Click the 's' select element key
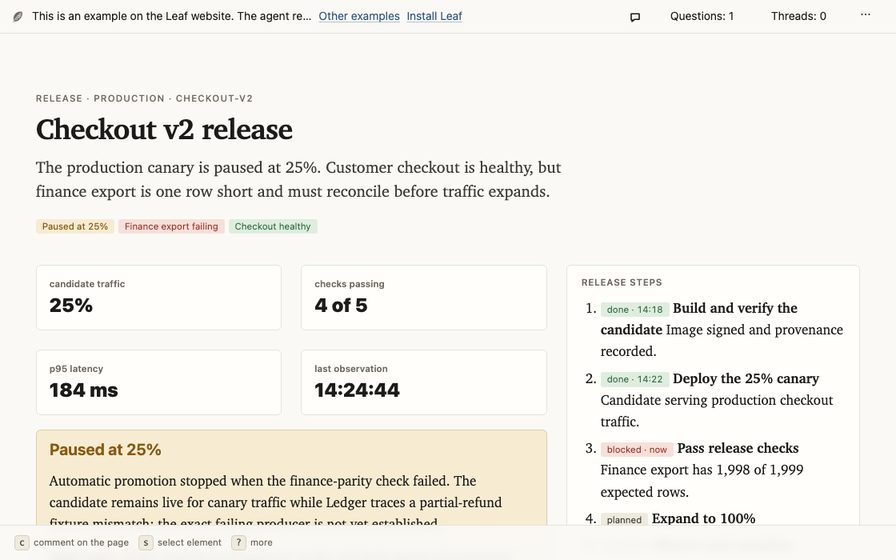This screenshot has width=896, height=560. [146, 542]
